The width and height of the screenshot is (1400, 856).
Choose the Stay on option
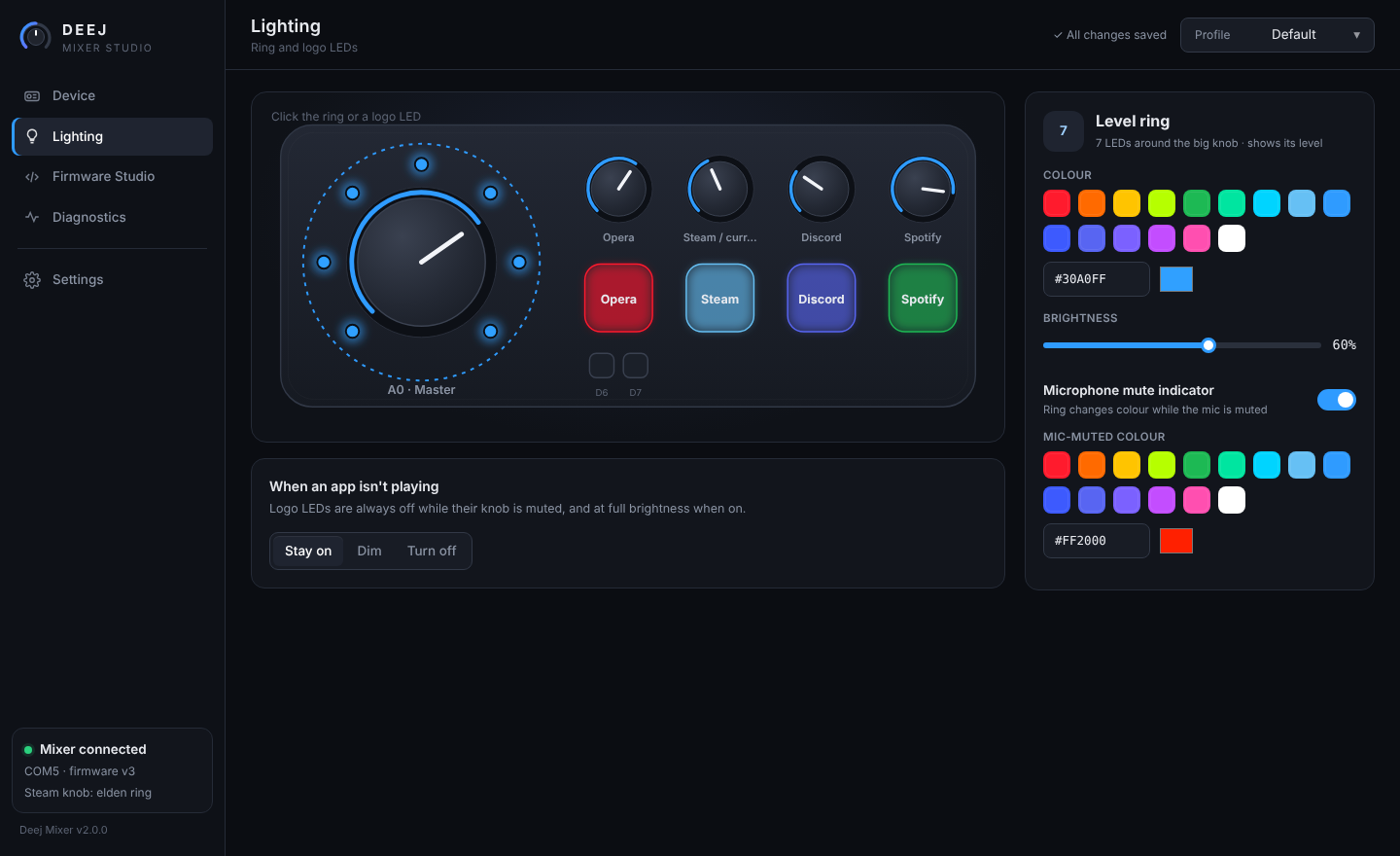308,551
